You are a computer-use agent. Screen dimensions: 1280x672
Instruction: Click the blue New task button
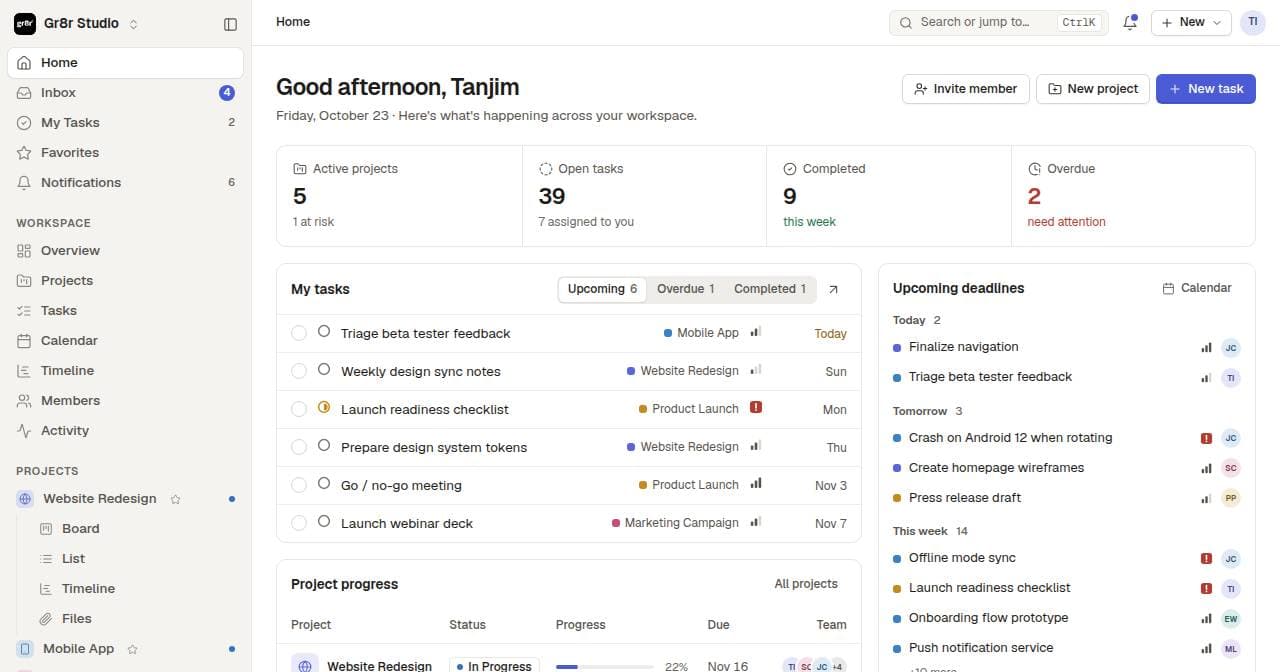tap(1206, 89)
